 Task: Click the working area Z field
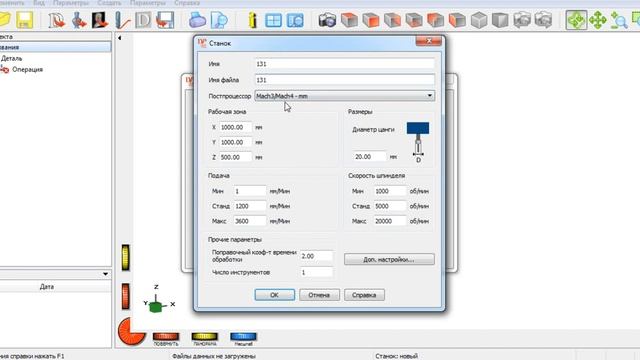[x=236, y=157]
